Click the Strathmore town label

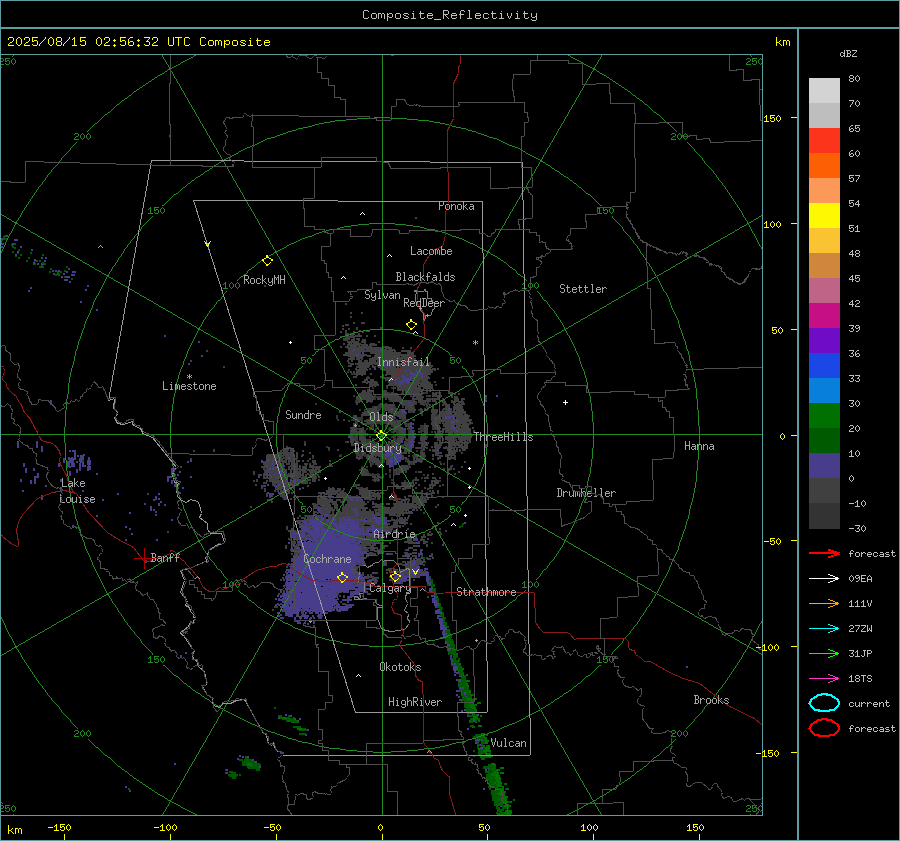tap(486, 592)
